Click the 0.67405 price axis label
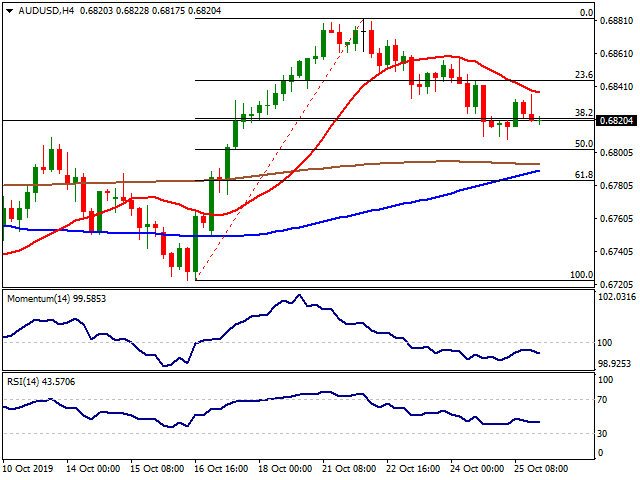 [616, 252]
